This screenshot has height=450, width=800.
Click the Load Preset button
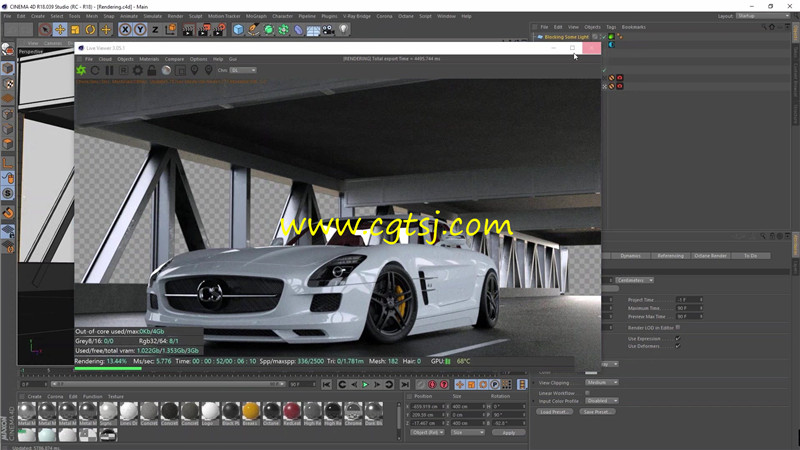555,412
